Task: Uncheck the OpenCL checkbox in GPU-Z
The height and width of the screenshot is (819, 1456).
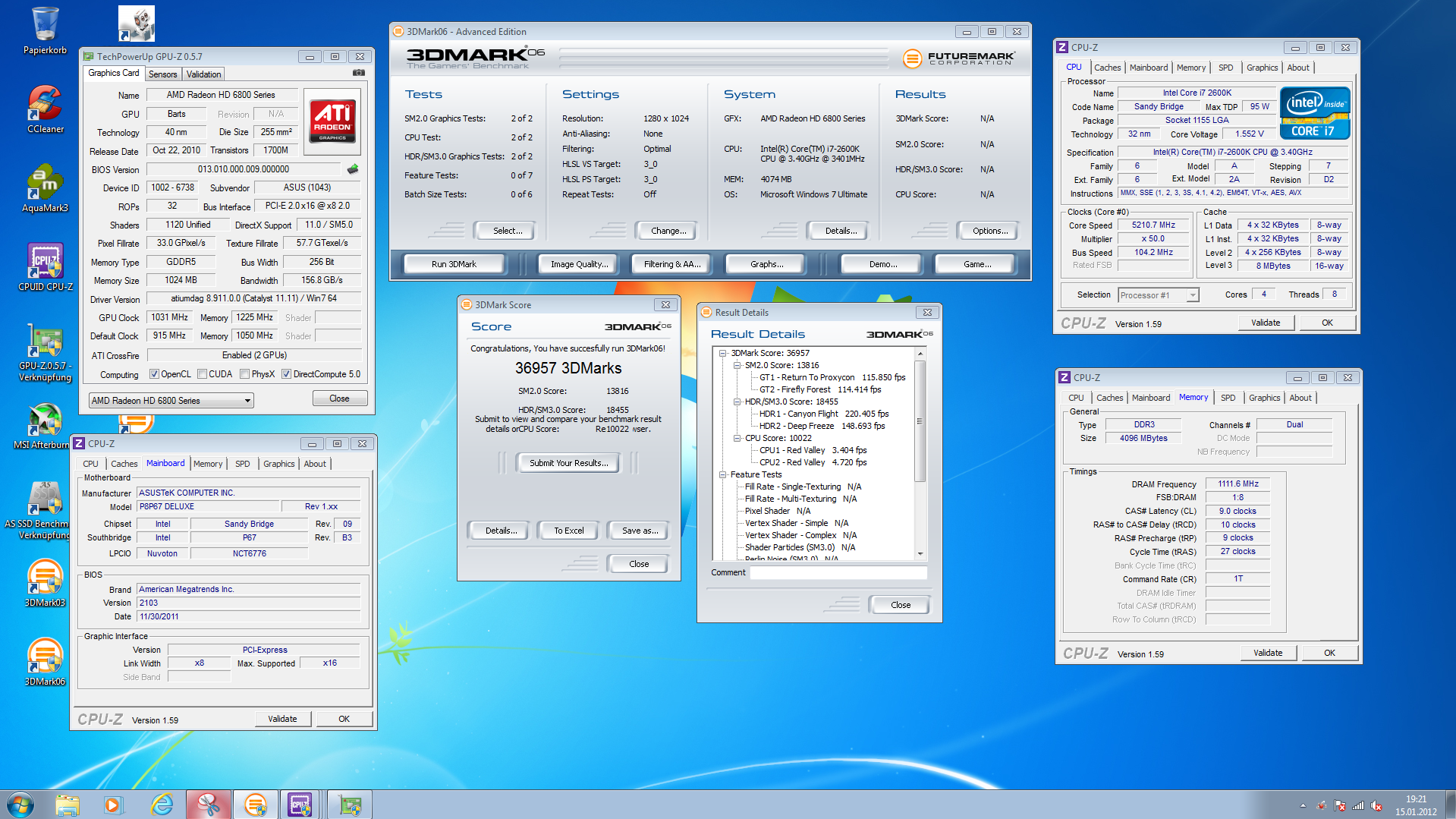Action: tap(154, 374)
